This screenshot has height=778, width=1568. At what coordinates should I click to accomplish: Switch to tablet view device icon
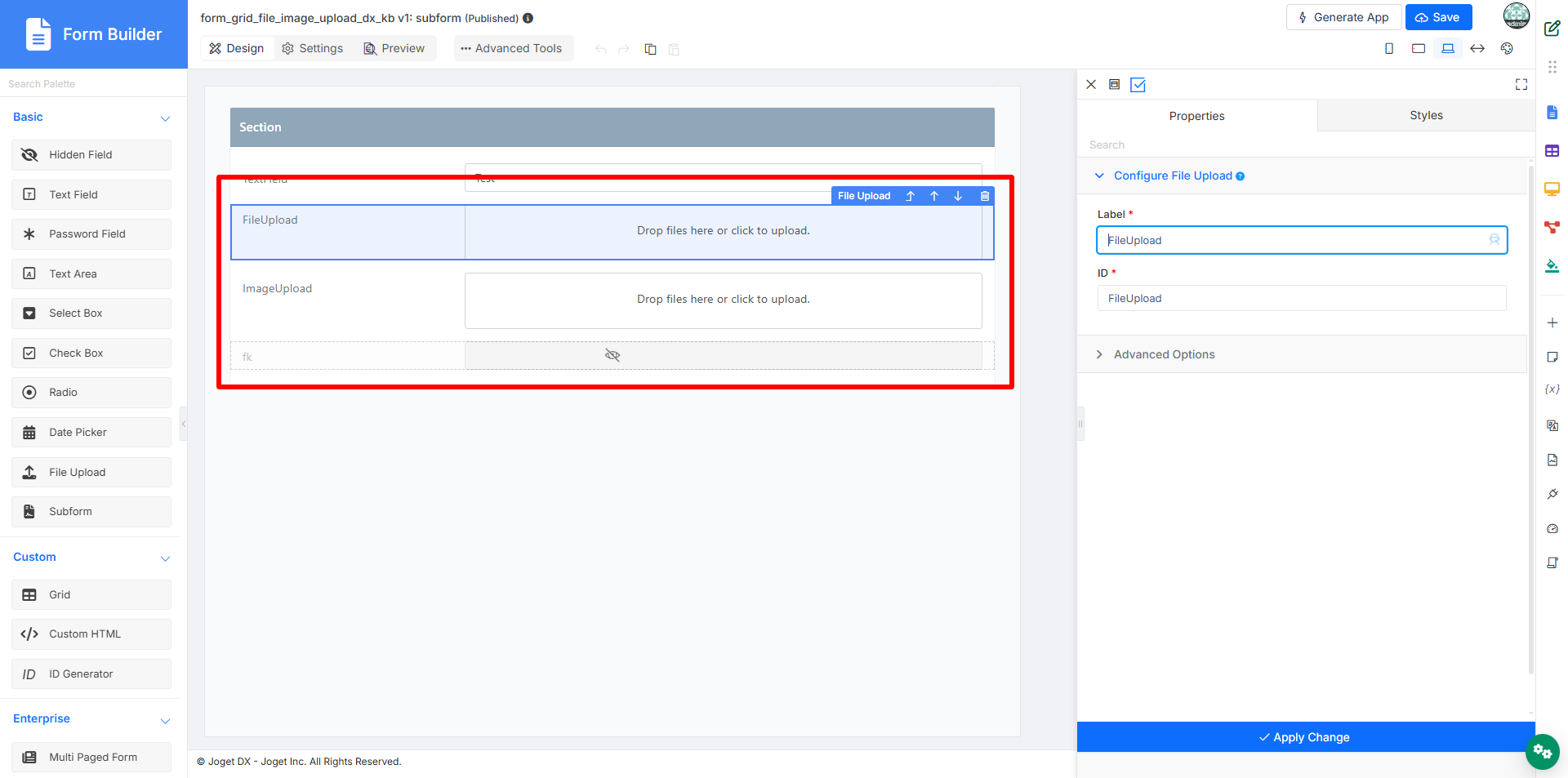click(1419, 49)
